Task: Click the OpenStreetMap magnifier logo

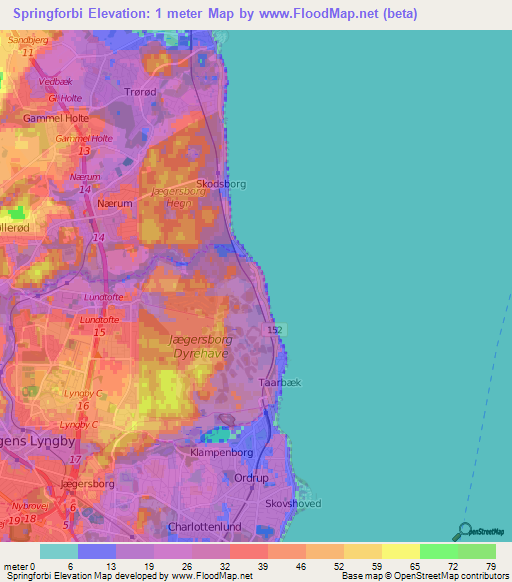Action: point(478,532)
